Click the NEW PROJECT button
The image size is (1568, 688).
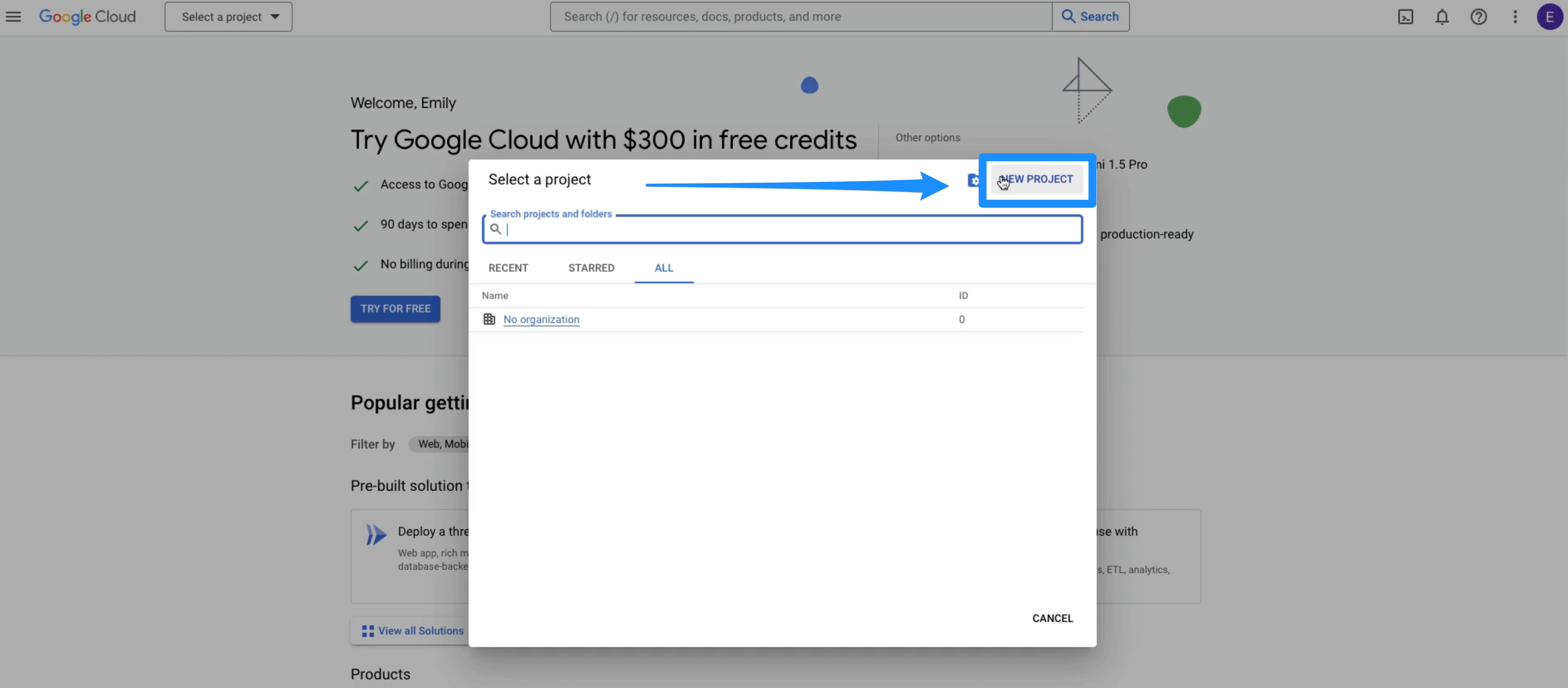click(1036, 179)
